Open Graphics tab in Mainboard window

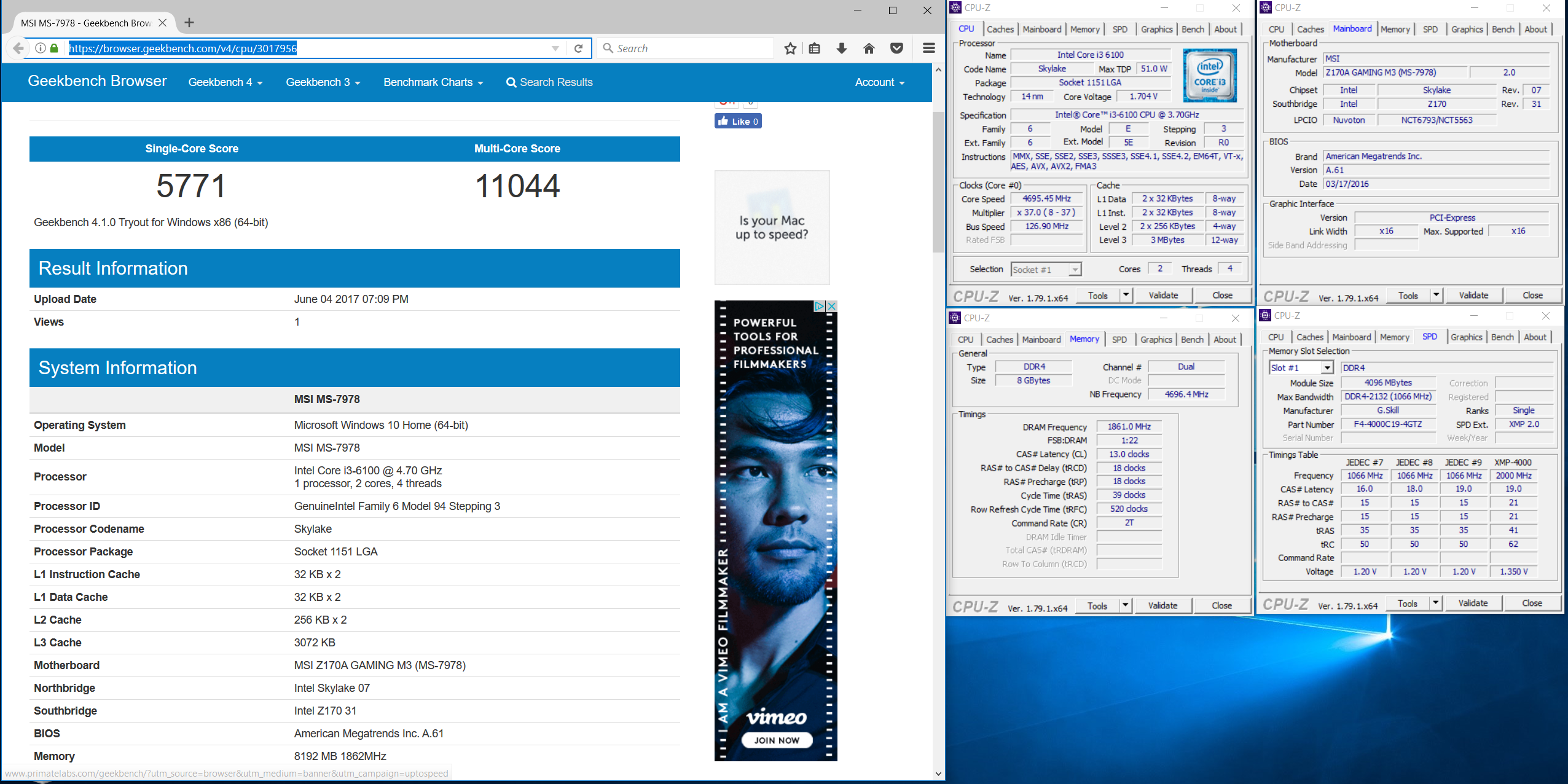click(1467, 29)
